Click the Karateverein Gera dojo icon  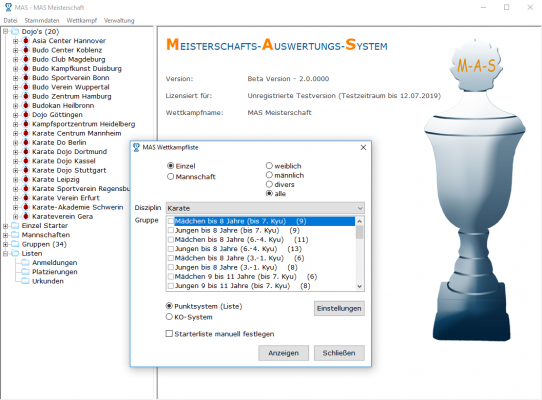point(26,216)
